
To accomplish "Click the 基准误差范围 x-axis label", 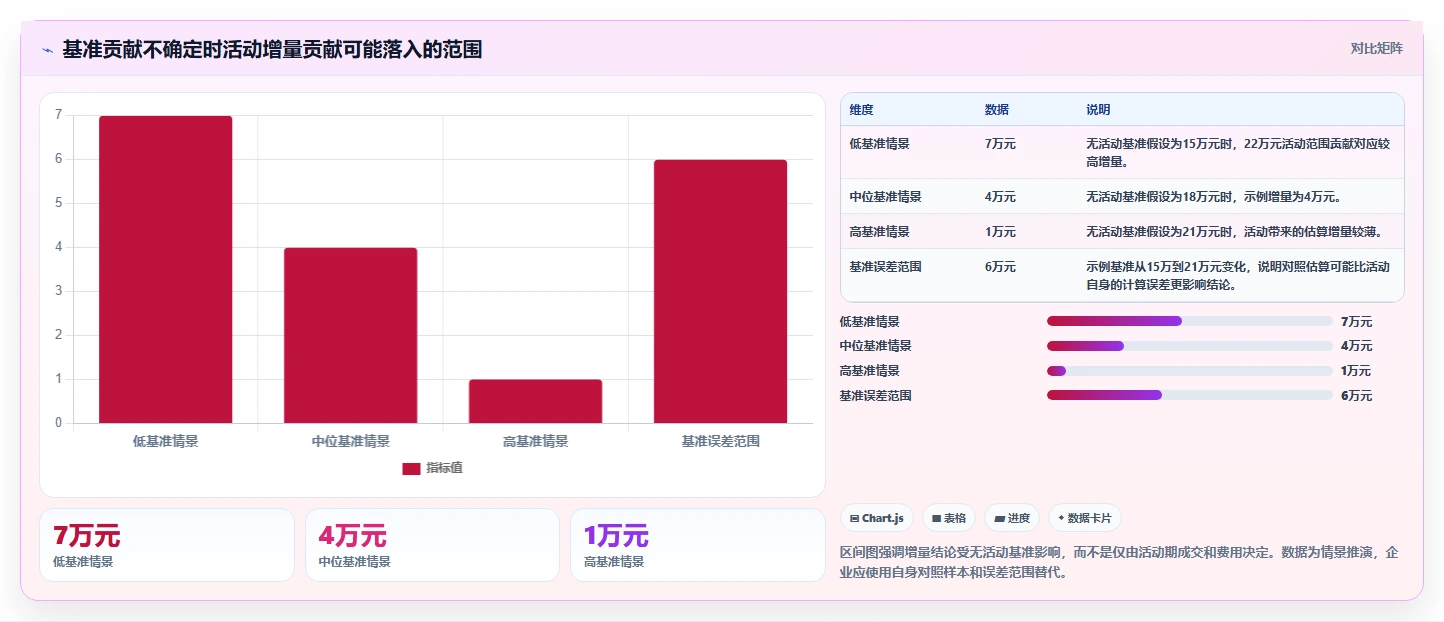I will click(721, 441).
